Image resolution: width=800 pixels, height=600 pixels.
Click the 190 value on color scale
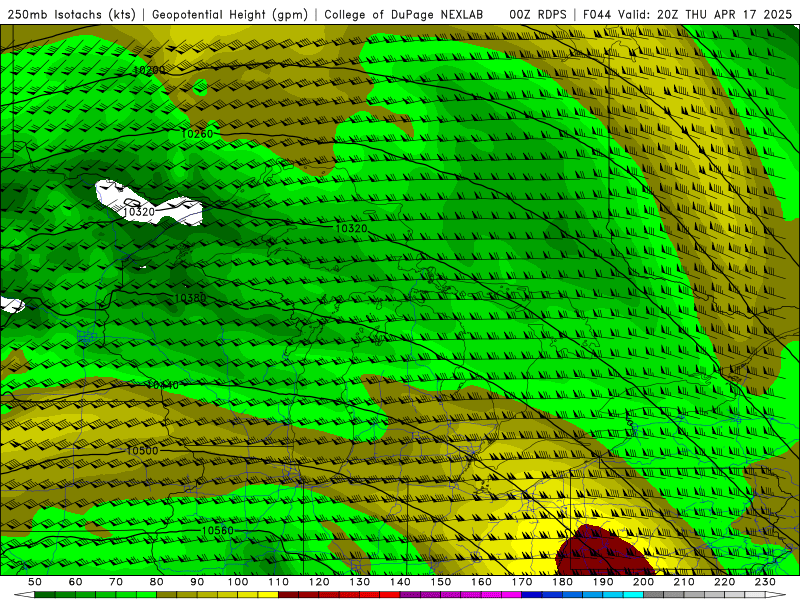(603, 582)
